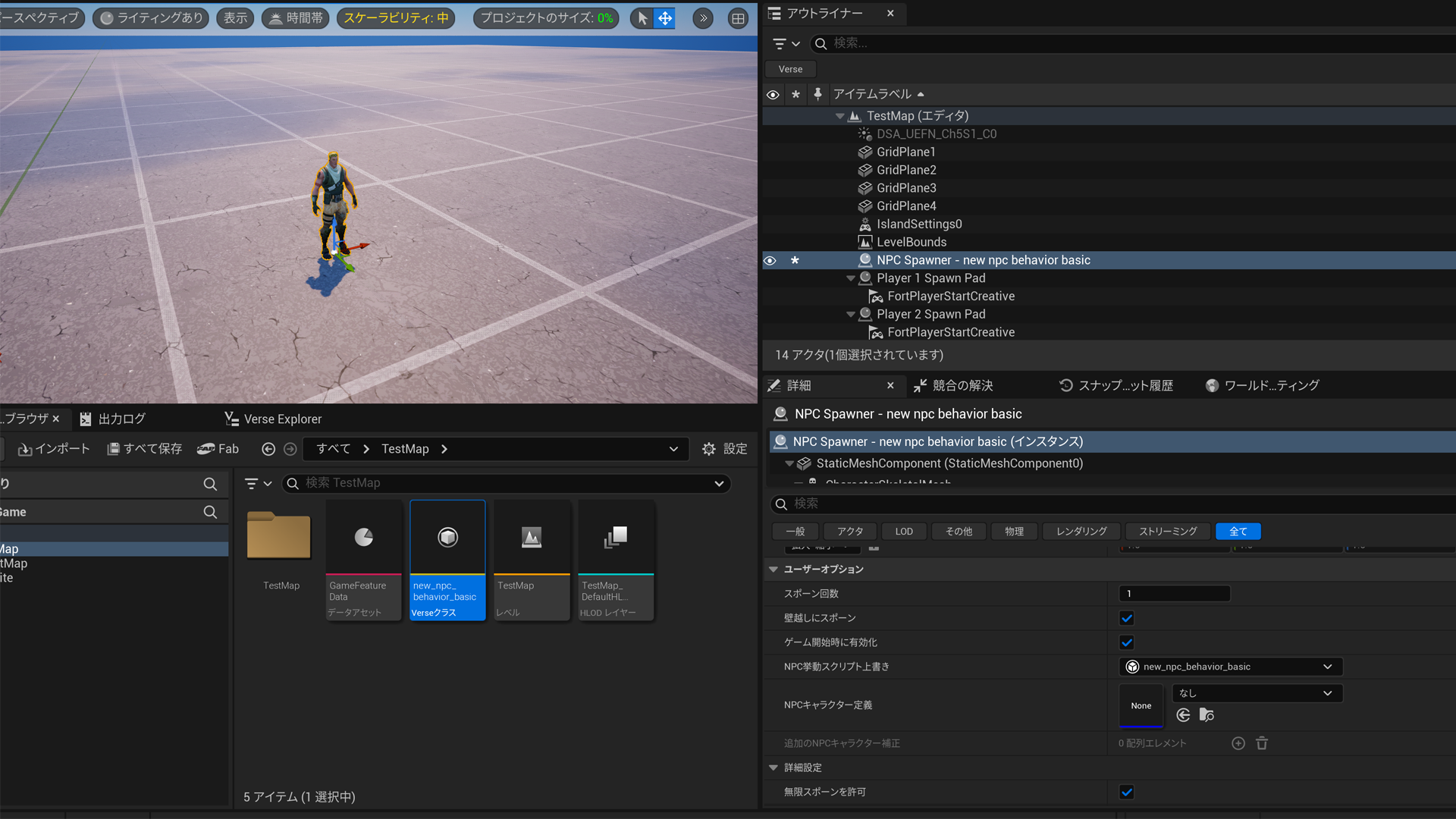The width and height of the screenshot is (1456, 819).
Task: Select the レンダリング filter in details
Action: click(x=1081, y=532)
